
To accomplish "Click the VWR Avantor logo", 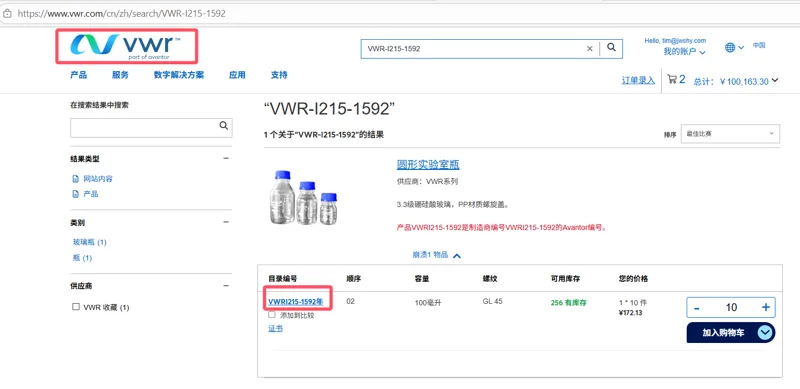I will click(x=126, y=46).
